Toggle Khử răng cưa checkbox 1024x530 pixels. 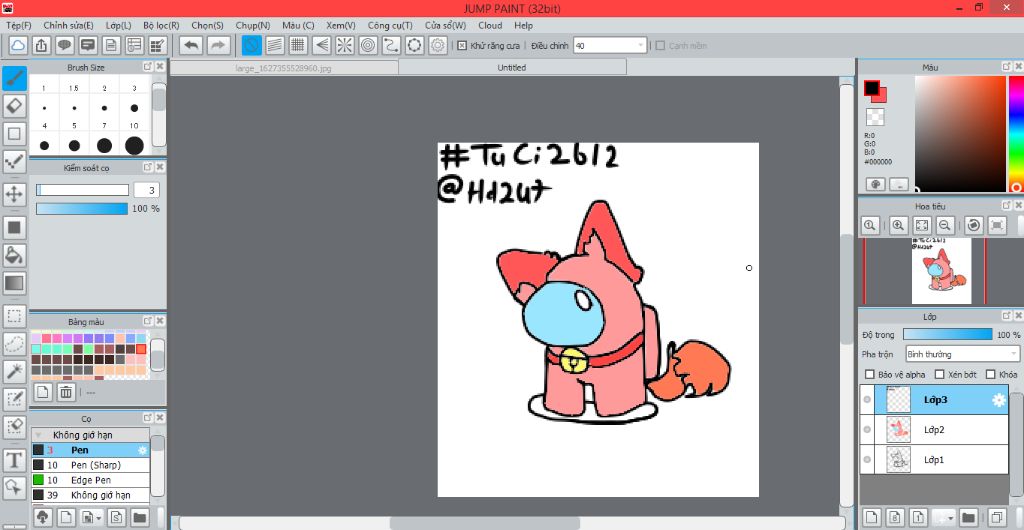click(462, 46)
